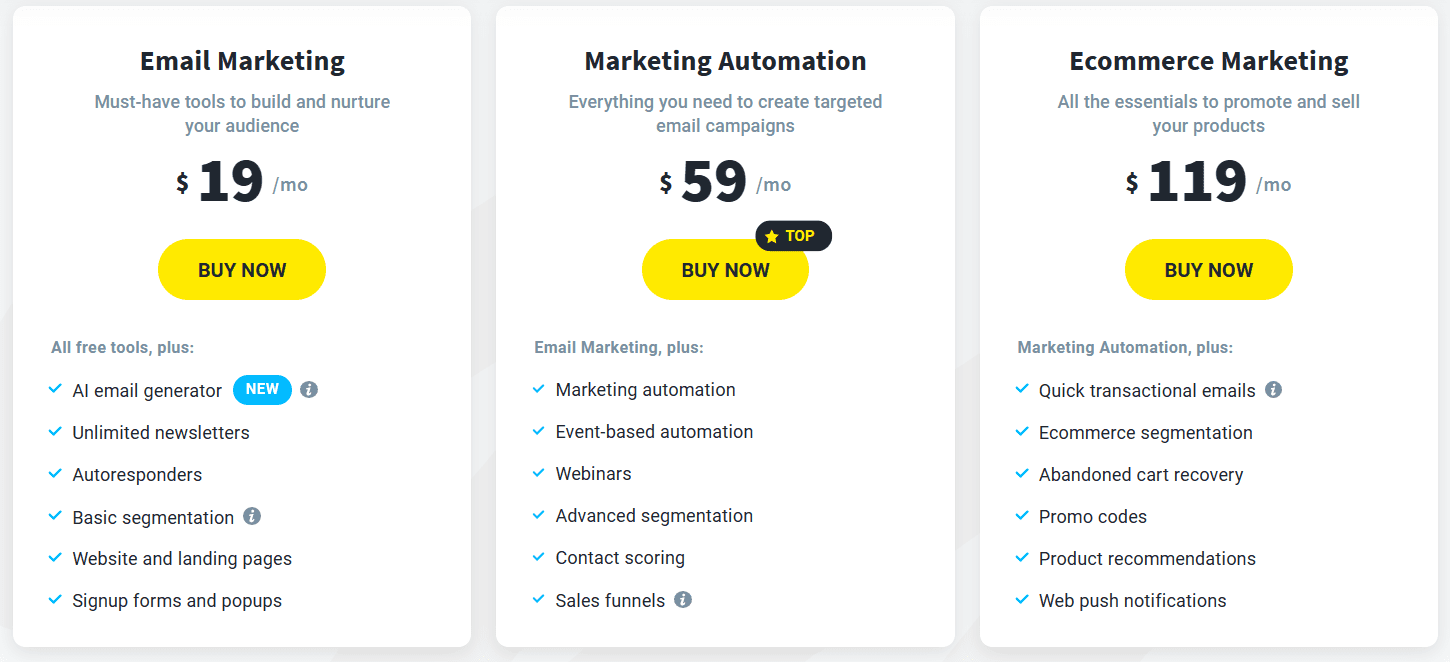Image resolution: width=1450 pixels, height=662 pixels.
Task: Click BUY NOW under Marketing Automation
Action: coord(725,269)
